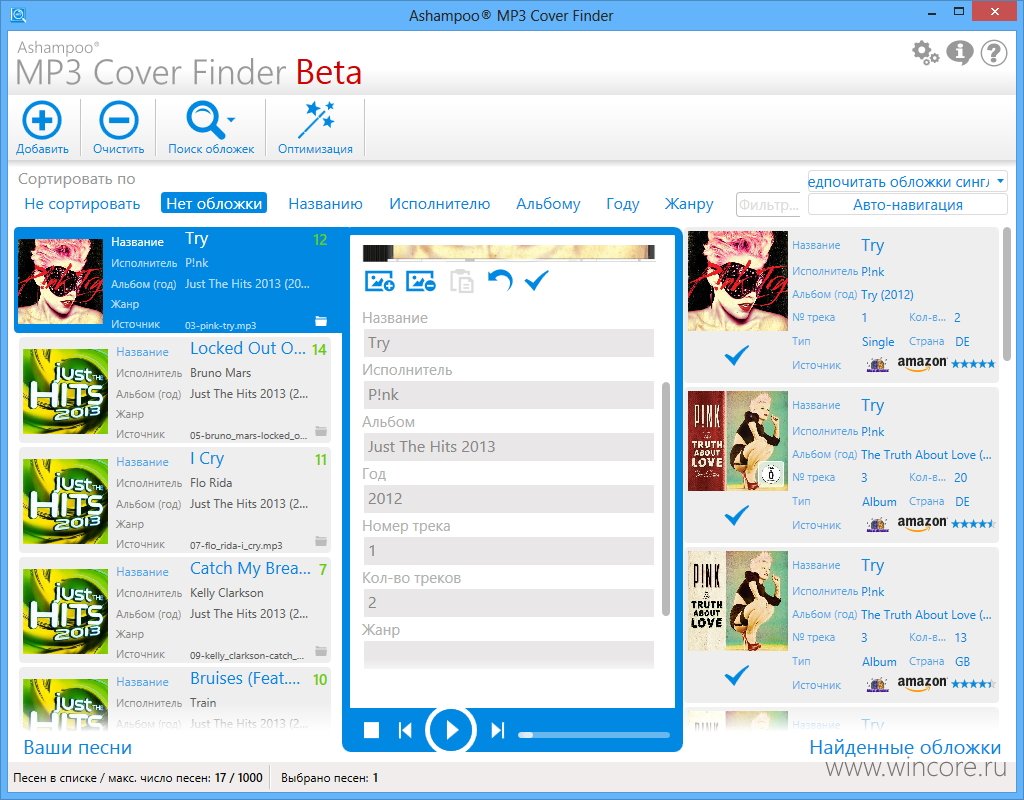Open folder icon for Locked Out song

(321, 431)
